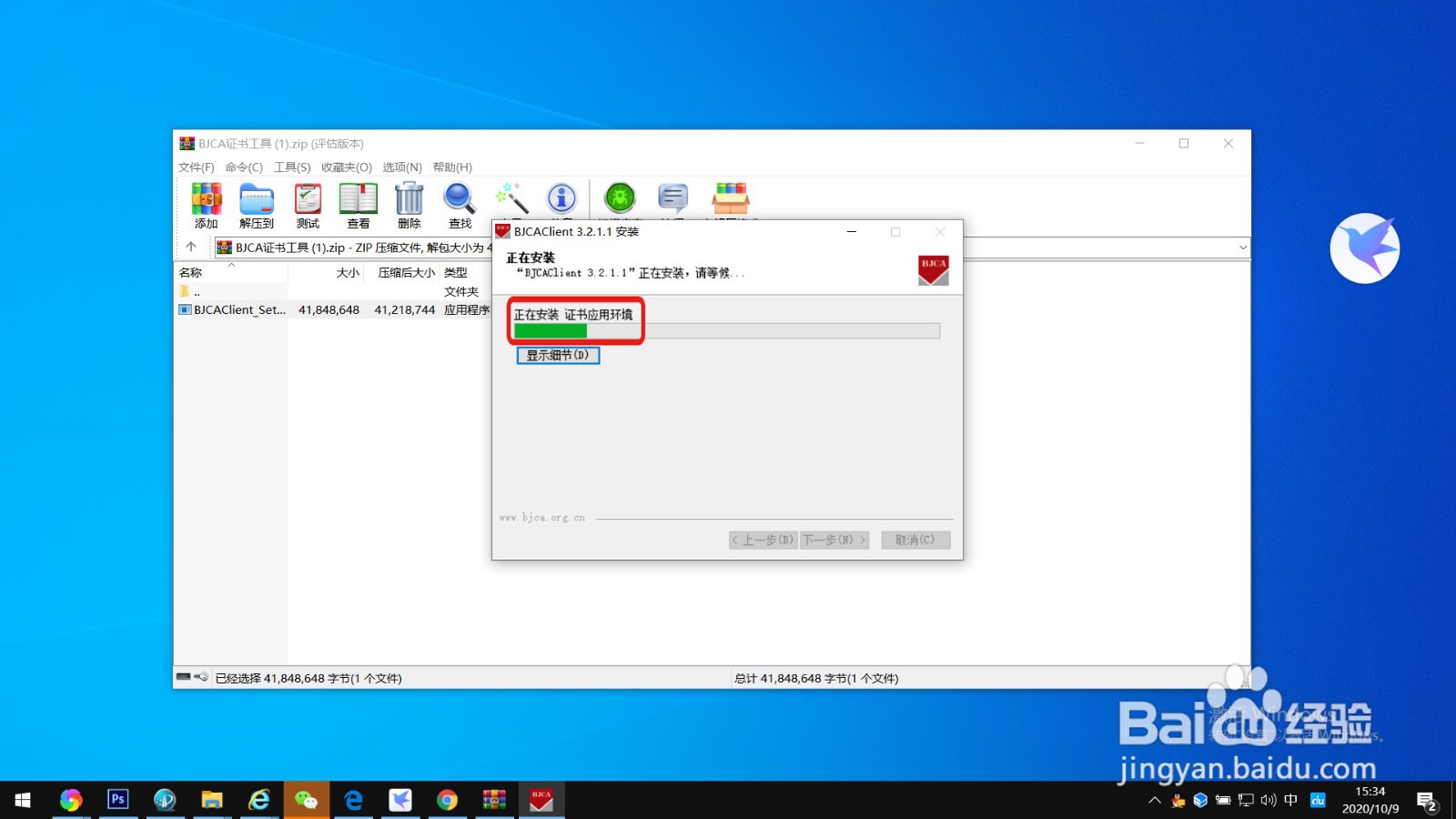Open File Explorer from the taskbar
This screenshot has height=819, width=1456.
[x=212, y=800]
